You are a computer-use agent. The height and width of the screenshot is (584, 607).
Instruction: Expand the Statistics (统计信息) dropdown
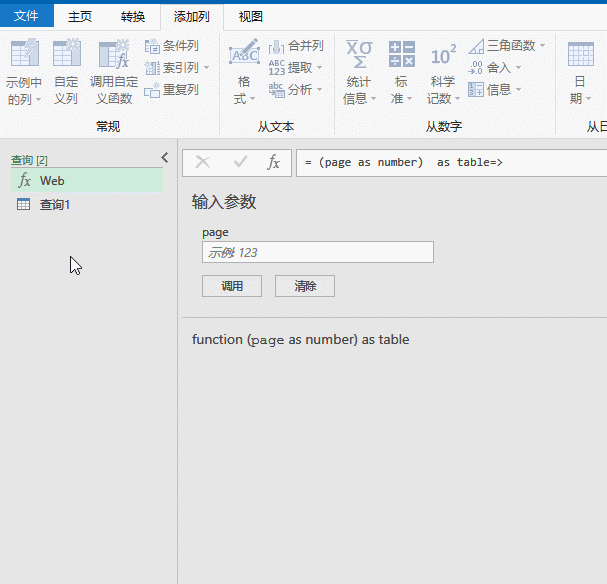374,99
